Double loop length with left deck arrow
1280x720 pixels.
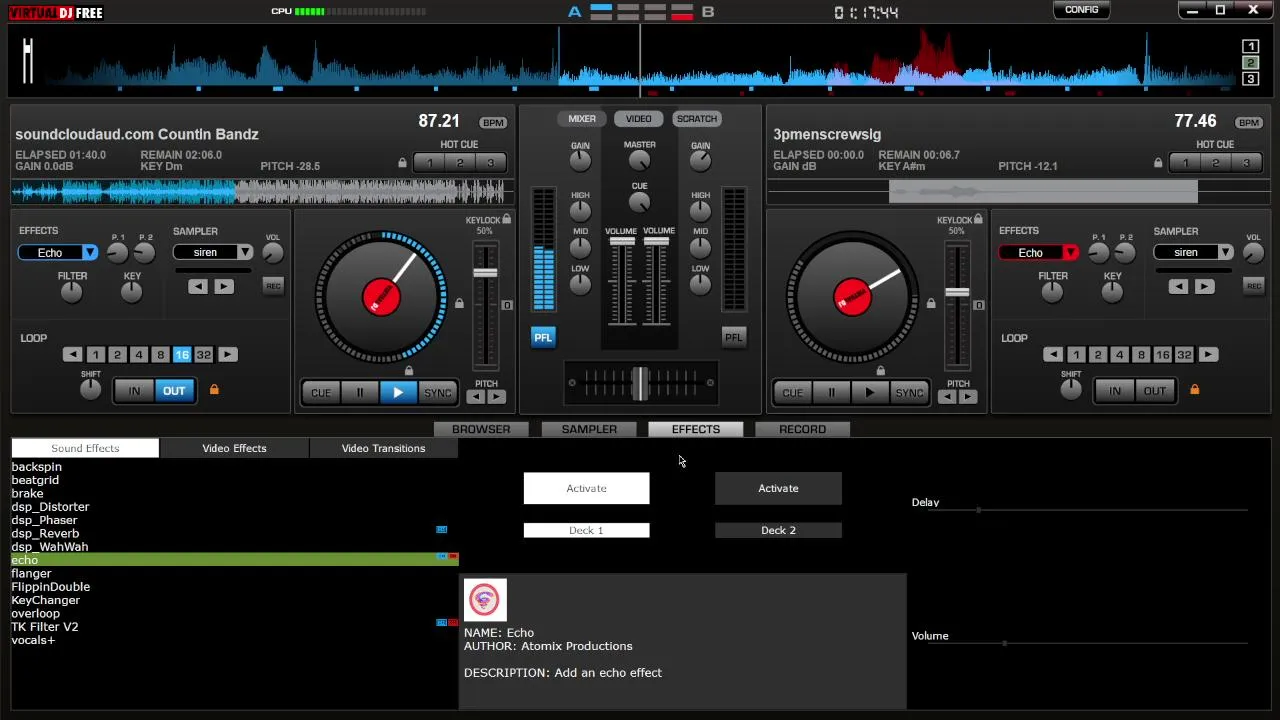point(227,355)
